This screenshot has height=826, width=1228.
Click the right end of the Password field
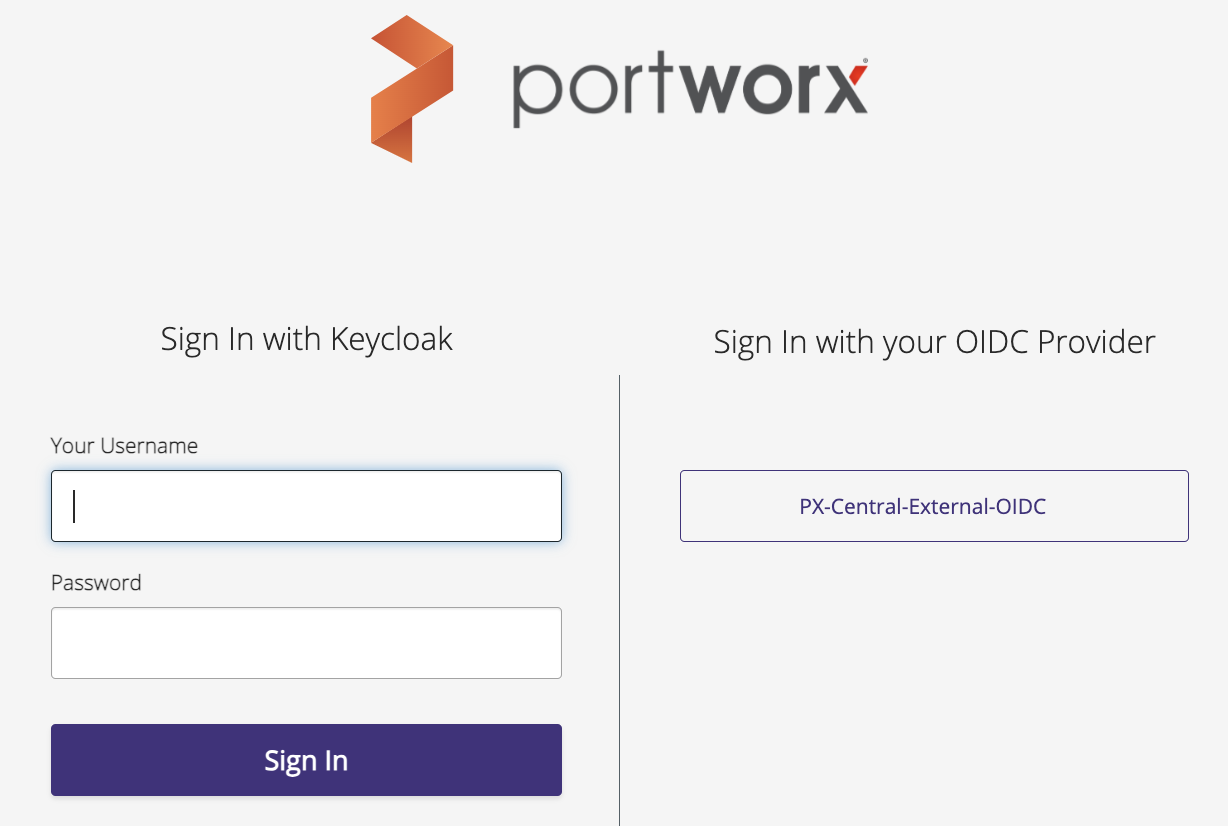click(x=540, y=643)
